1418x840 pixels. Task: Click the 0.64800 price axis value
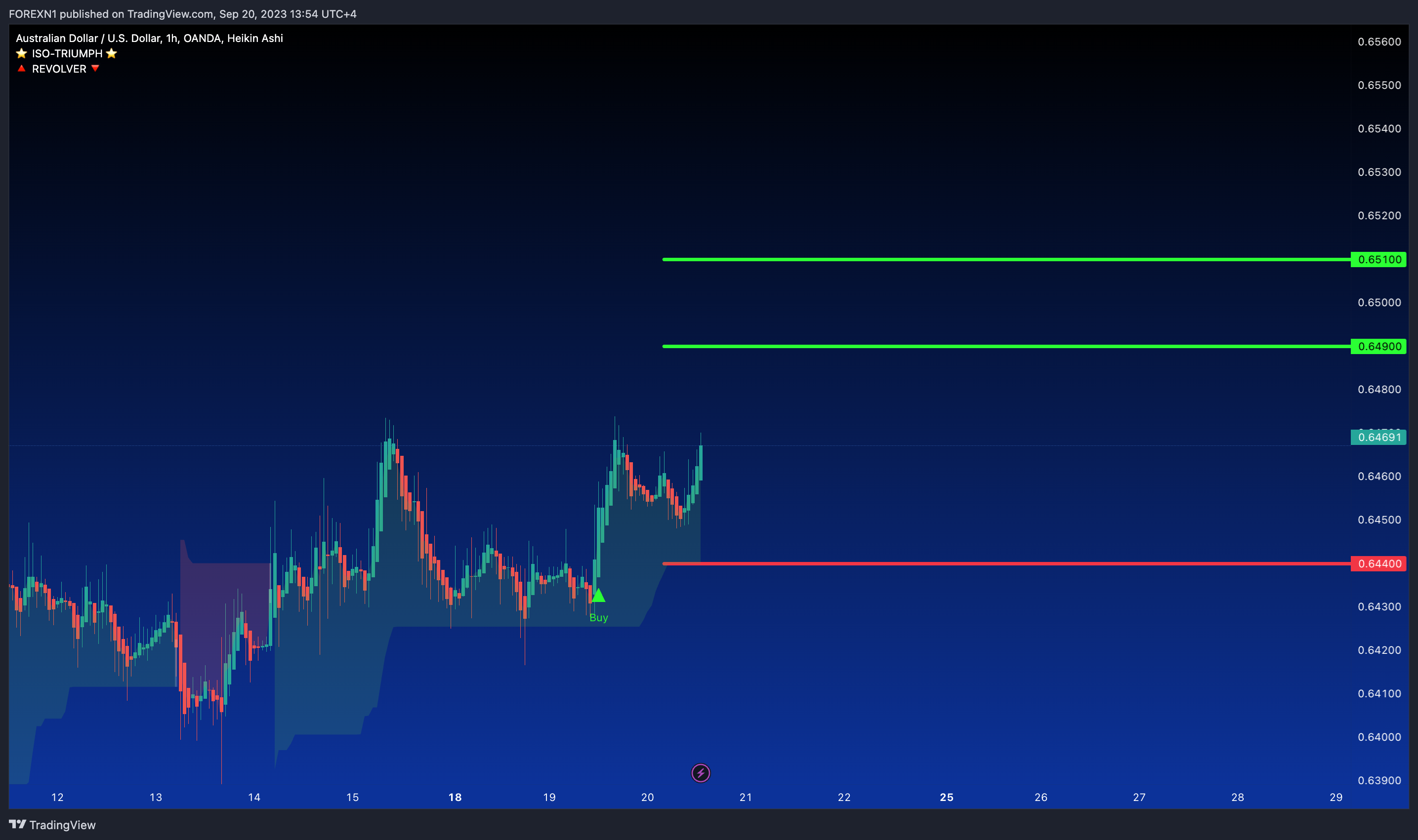click(x=1379, y=390)
